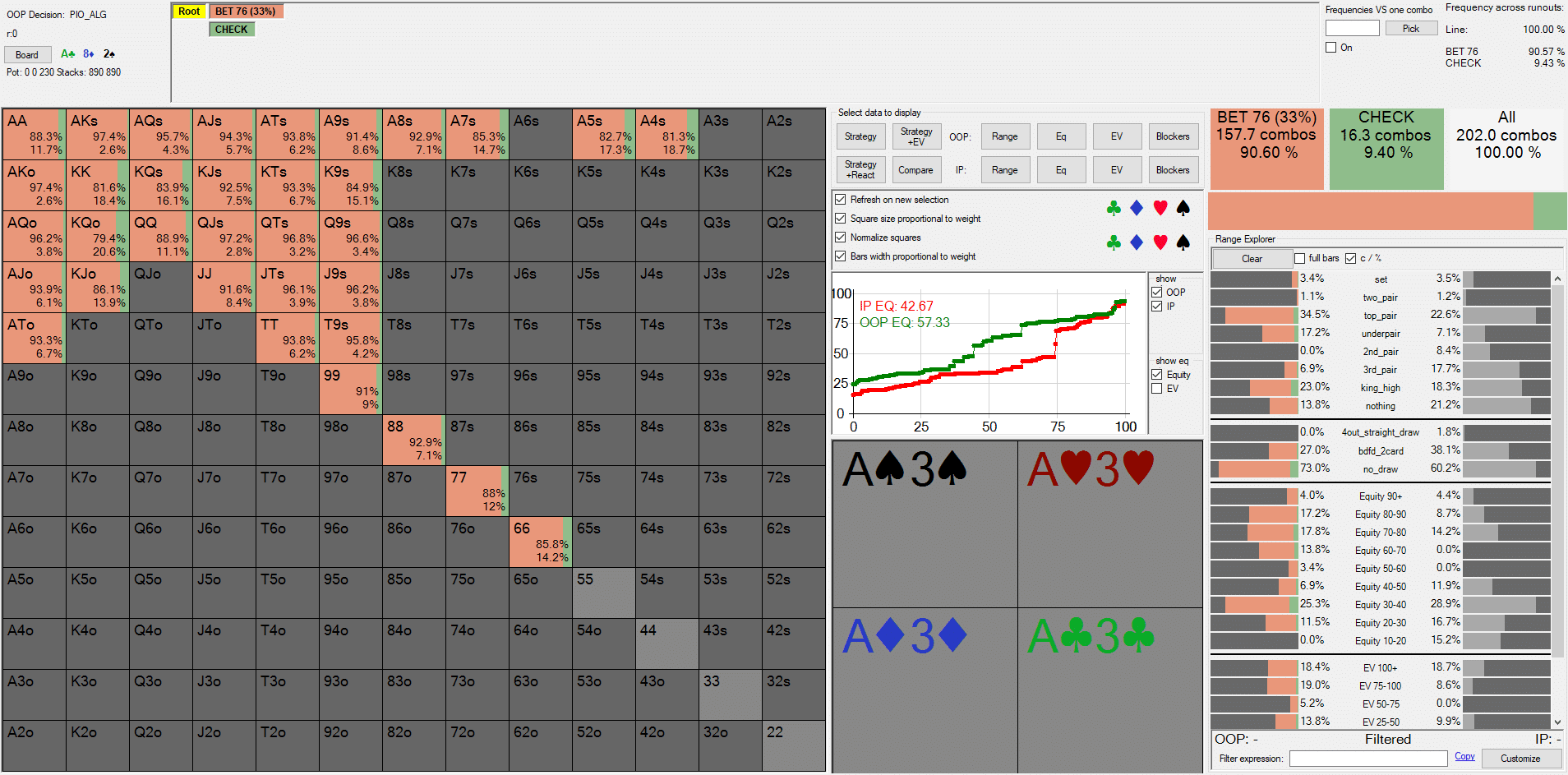Focus the Filter expression input field
The height and width of the screenshot is (775, 1568).
pyautogui.click(x=1367, y=759)
